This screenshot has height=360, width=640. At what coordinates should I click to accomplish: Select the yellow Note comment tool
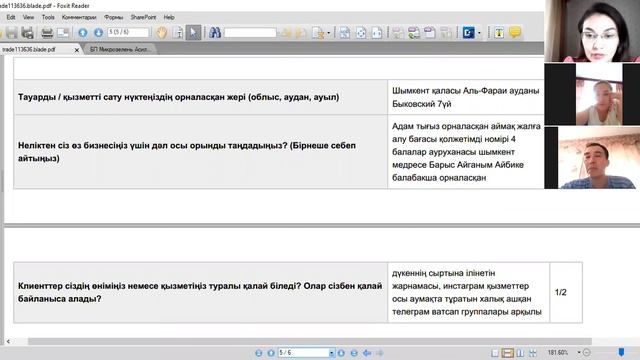[515, 32]
